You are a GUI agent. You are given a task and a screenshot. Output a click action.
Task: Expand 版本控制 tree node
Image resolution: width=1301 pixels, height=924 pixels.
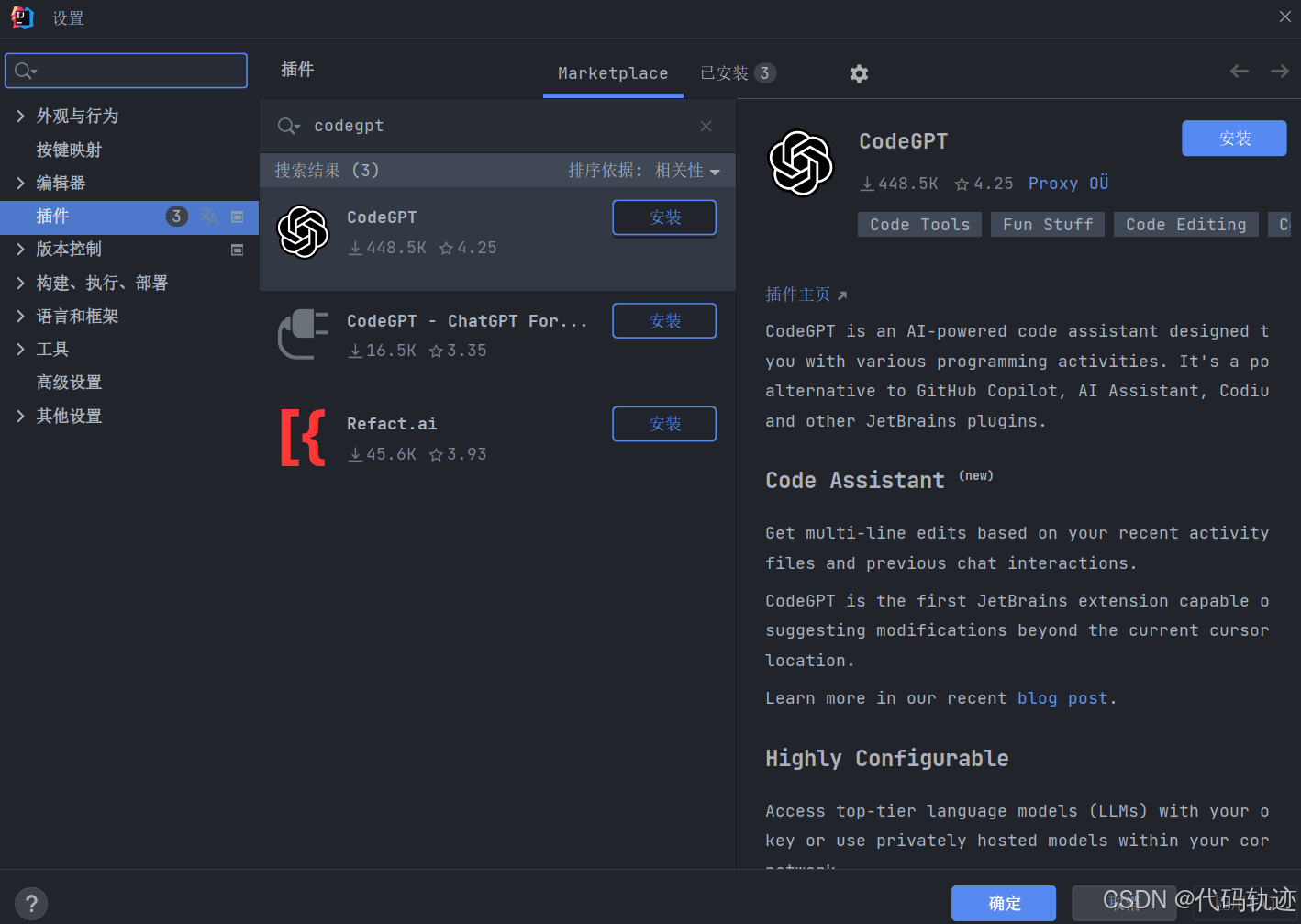[x=20, y=249]
